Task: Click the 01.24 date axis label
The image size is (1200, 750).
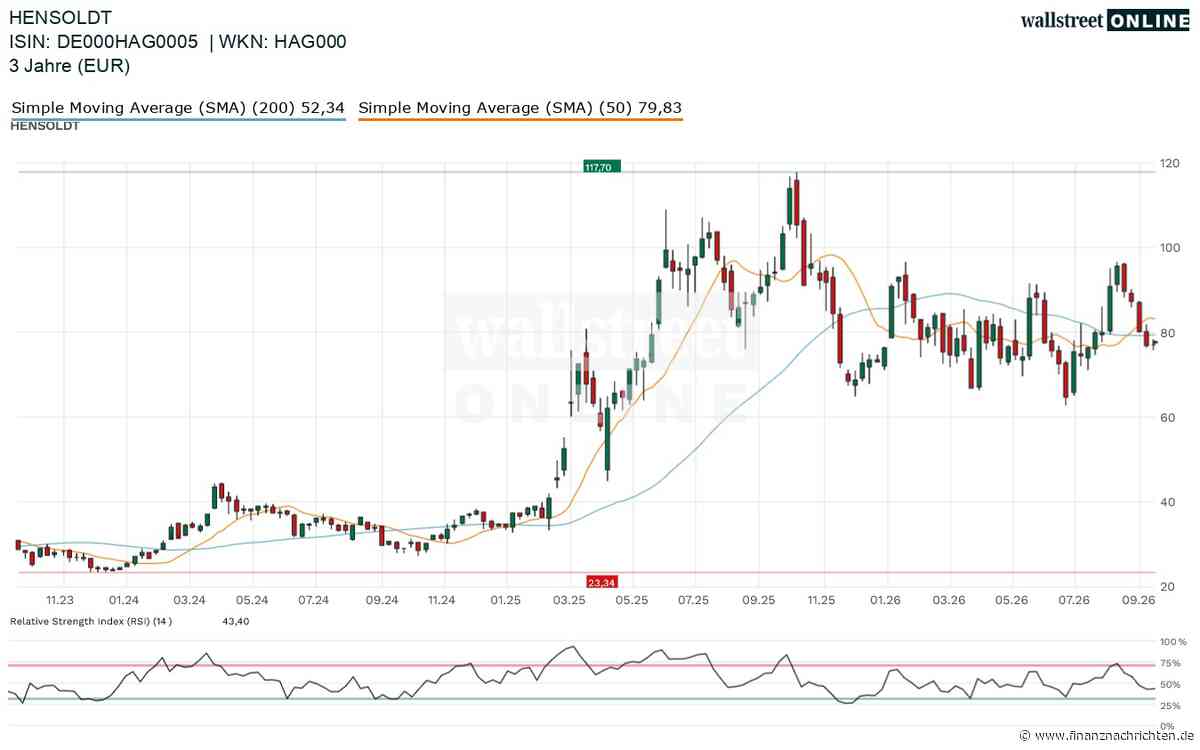Action: tap(123, 600)
